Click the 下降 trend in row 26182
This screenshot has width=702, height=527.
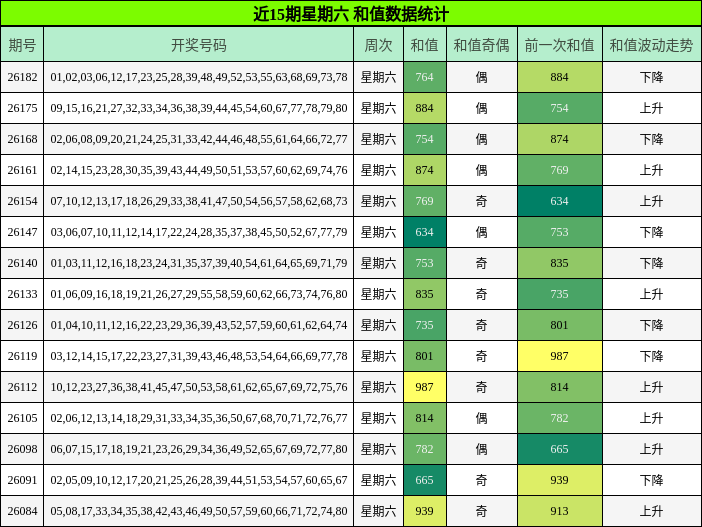coord(652,77)
